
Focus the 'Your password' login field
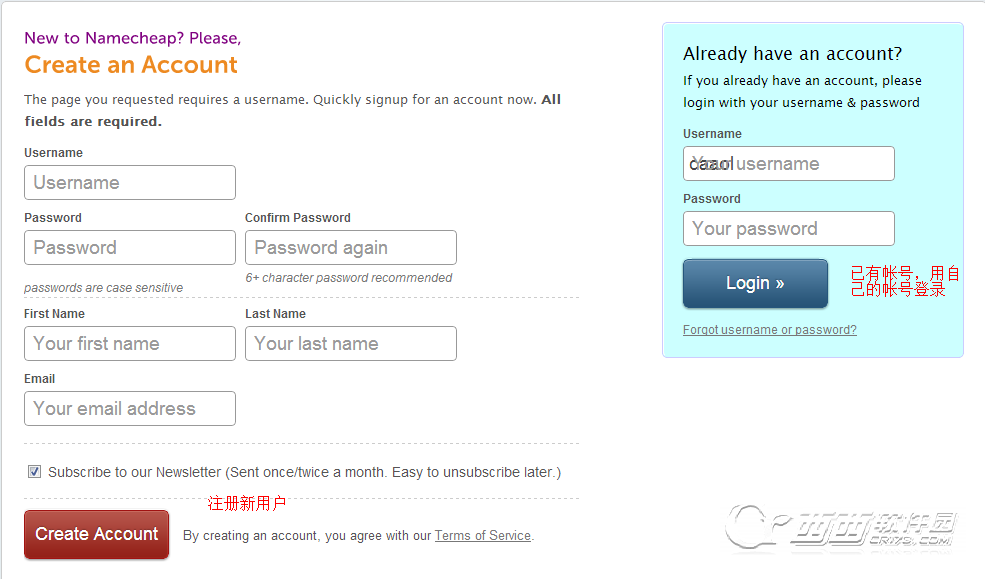click(x=788, y=229)
